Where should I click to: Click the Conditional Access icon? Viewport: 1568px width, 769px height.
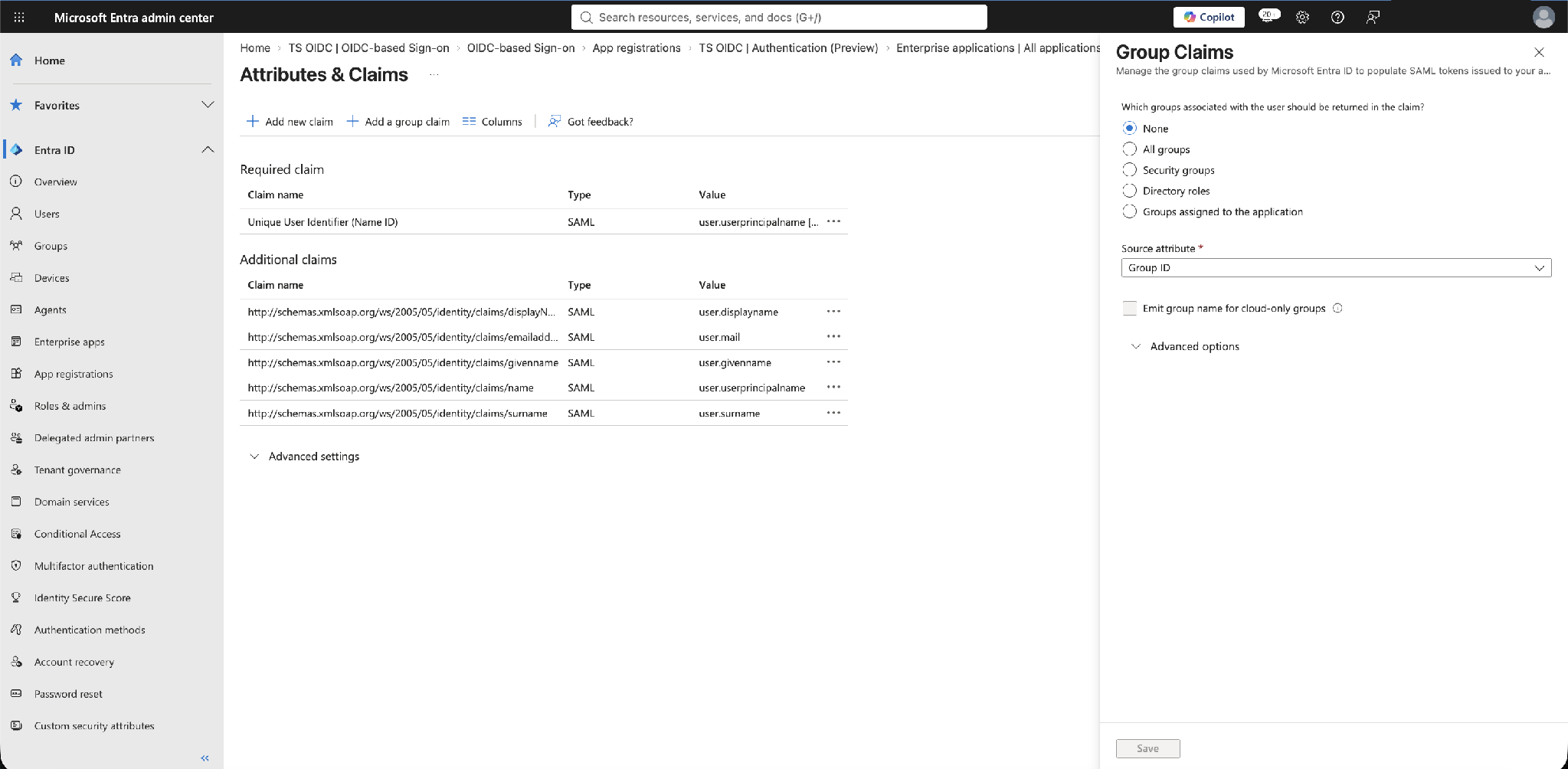click(x=16, y=534)
